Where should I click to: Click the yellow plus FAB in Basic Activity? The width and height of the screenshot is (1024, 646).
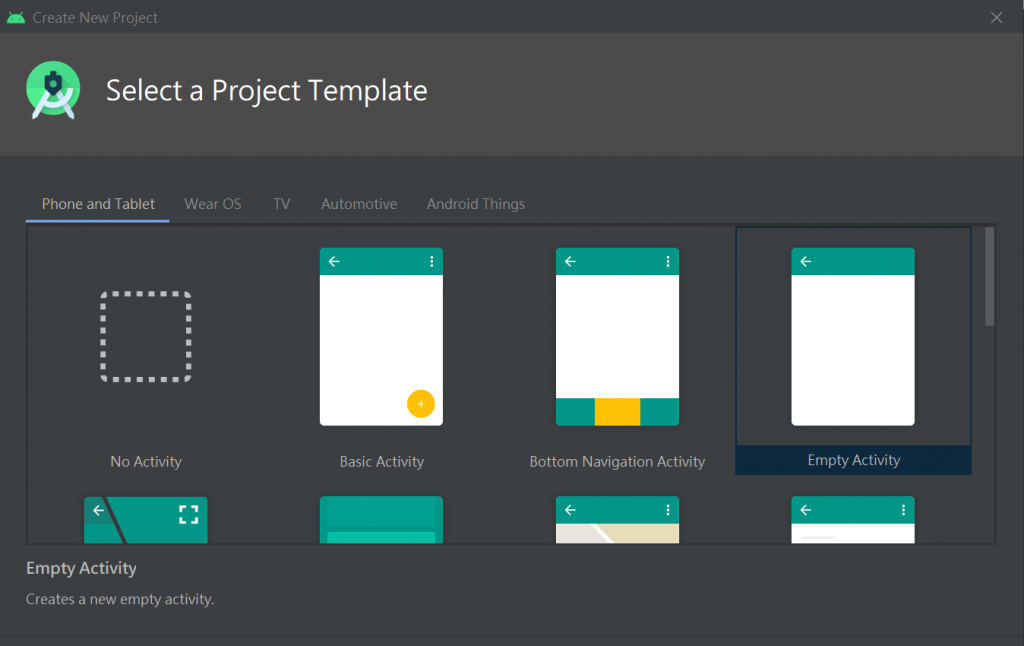[421, 404]
